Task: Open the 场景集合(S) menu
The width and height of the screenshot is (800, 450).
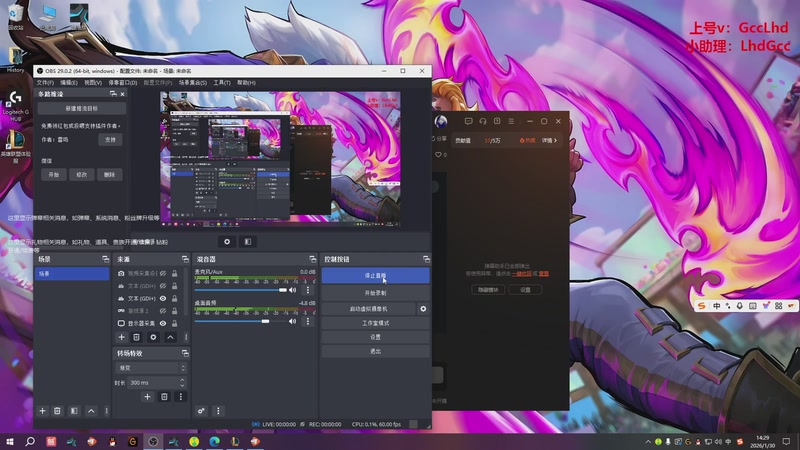Action: point(193,83)
